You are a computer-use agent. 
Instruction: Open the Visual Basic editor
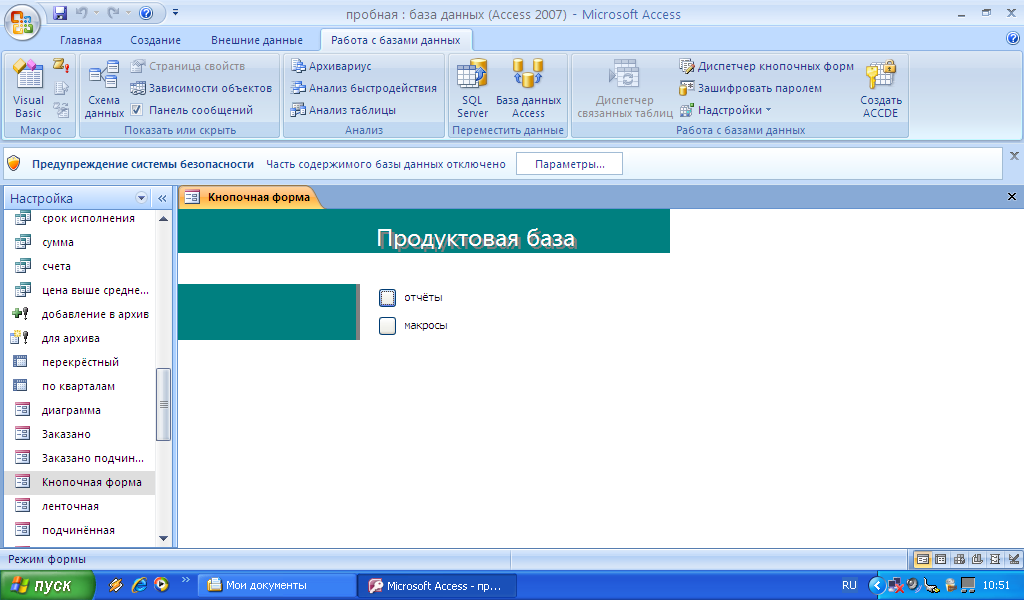point(28,89)
